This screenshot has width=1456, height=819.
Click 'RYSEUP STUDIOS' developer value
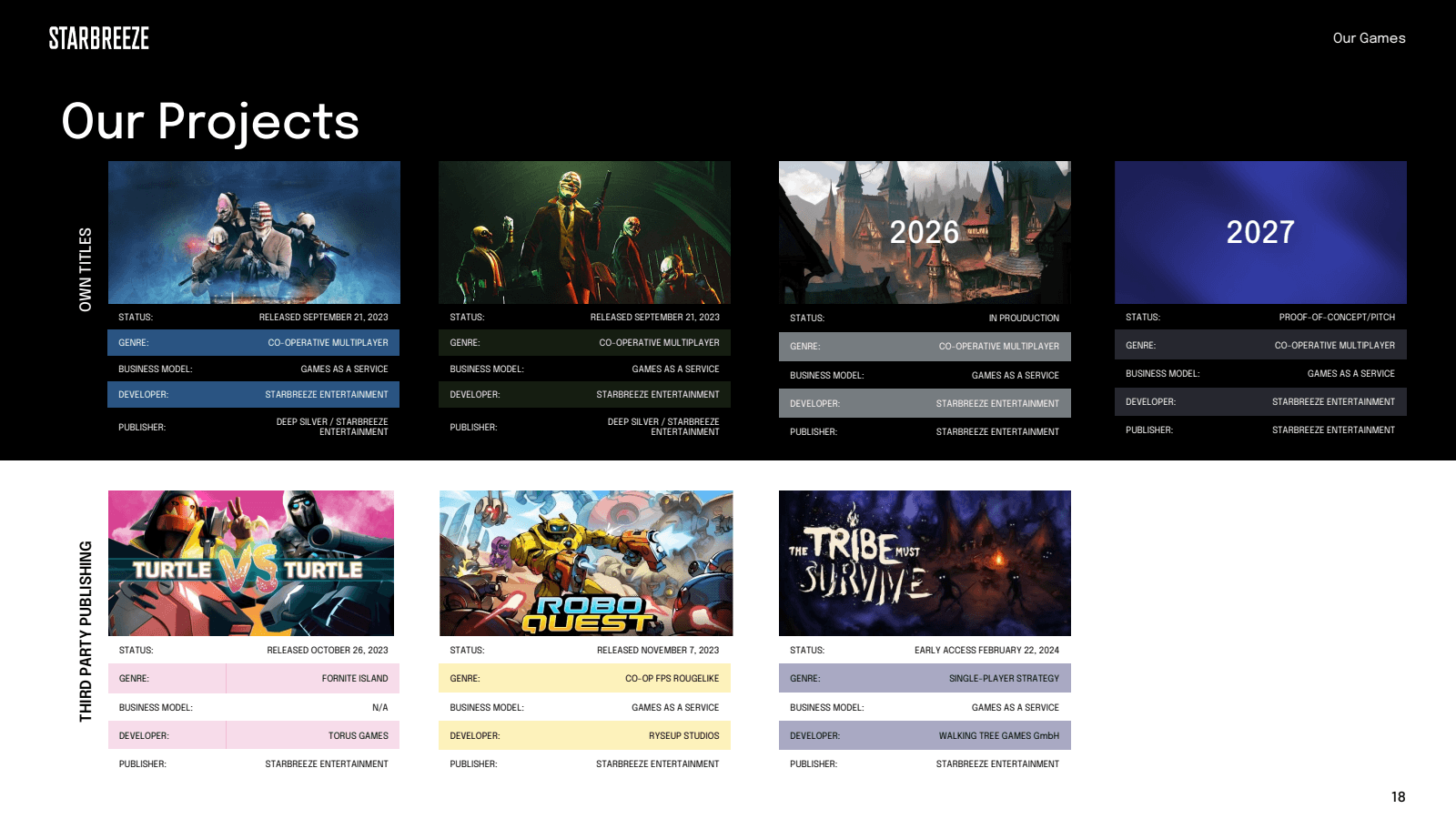coord(683,736)
